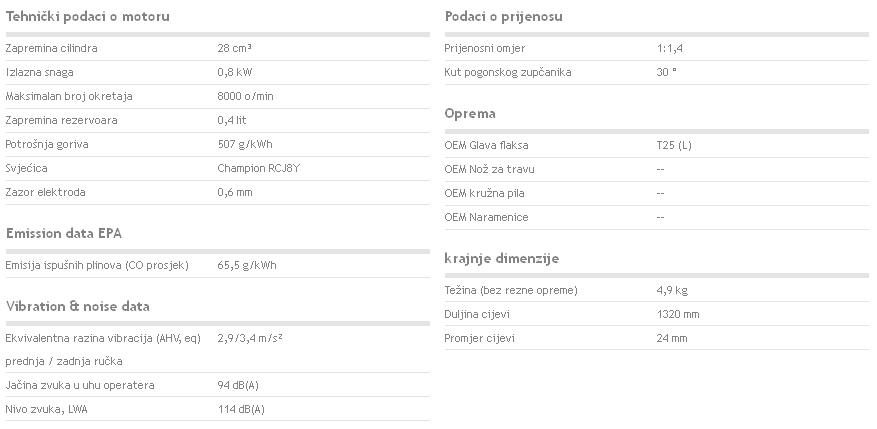Click the 'Emission data EPA' heading
Image resolution: width=877 pixels, height=429 pixels.
coord(64,234)
